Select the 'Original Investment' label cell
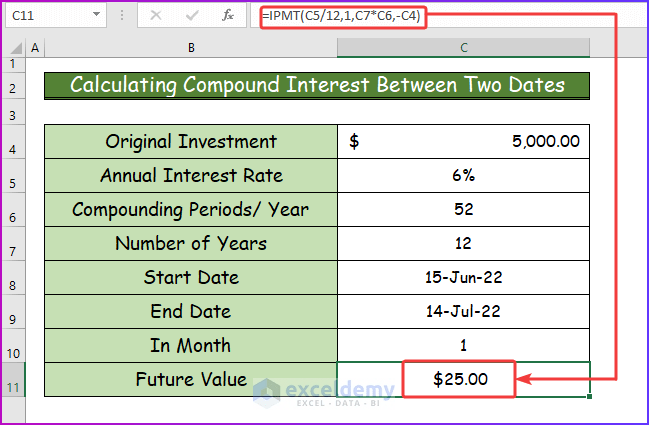Image resolution: width=649 pixels, height=425 pixels. click(x=191, y=142)
